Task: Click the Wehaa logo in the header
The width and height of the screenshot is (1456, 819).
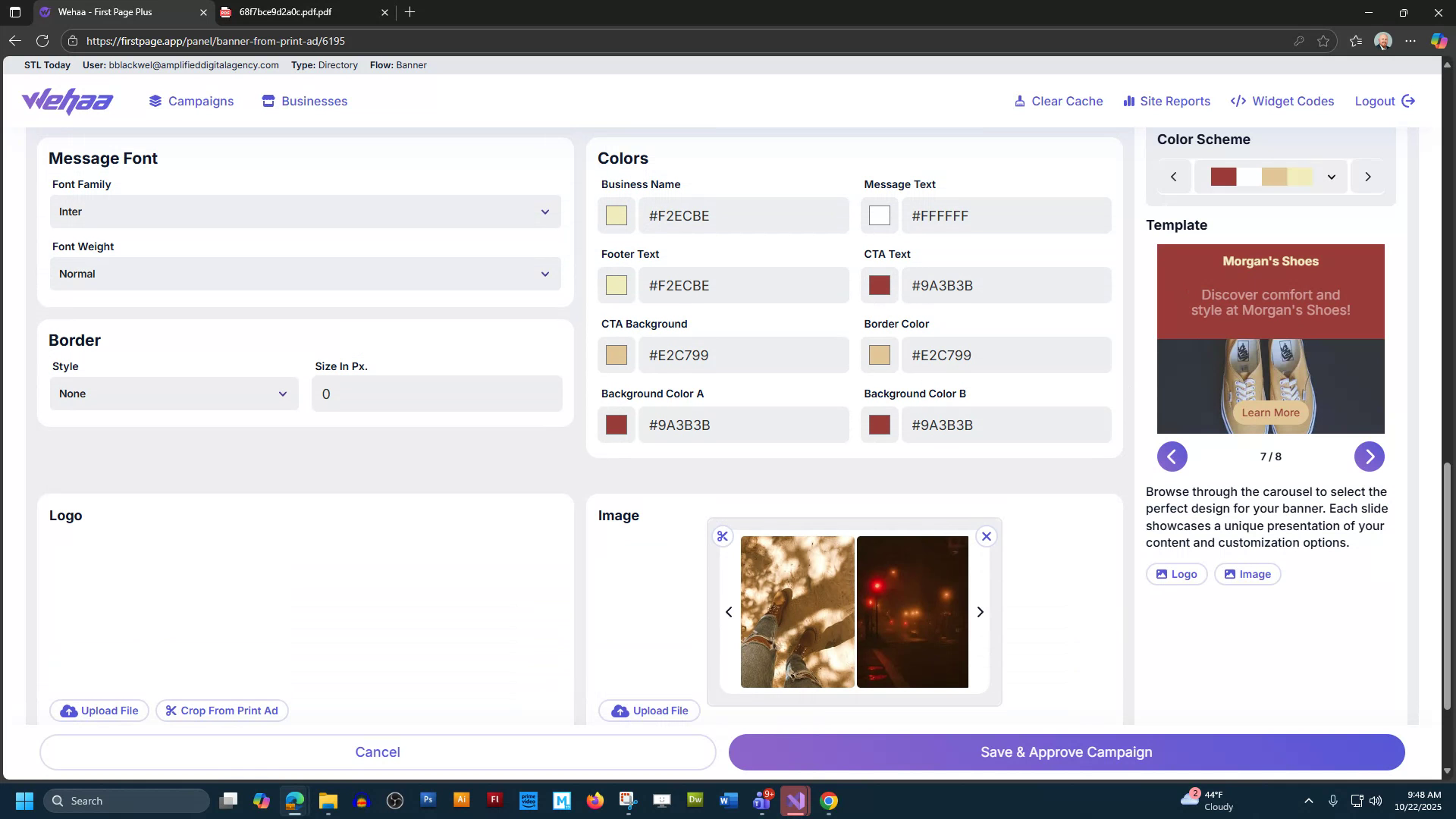Action: 67,101
